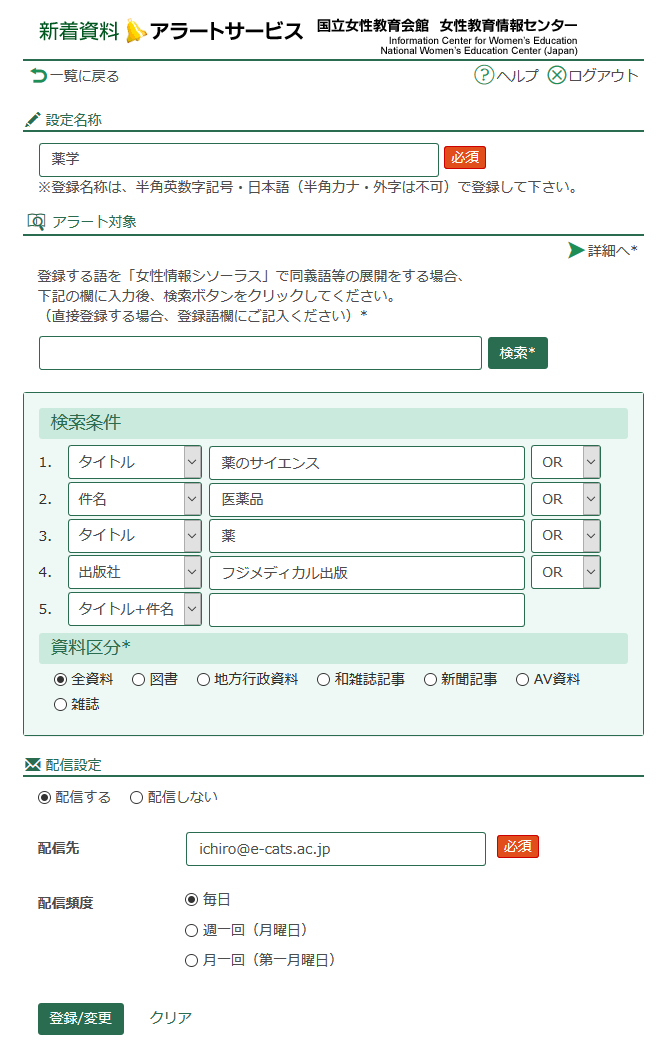Select the 配信する radio button
This screenshot has width=671, height=1054.
coord(44,797)
